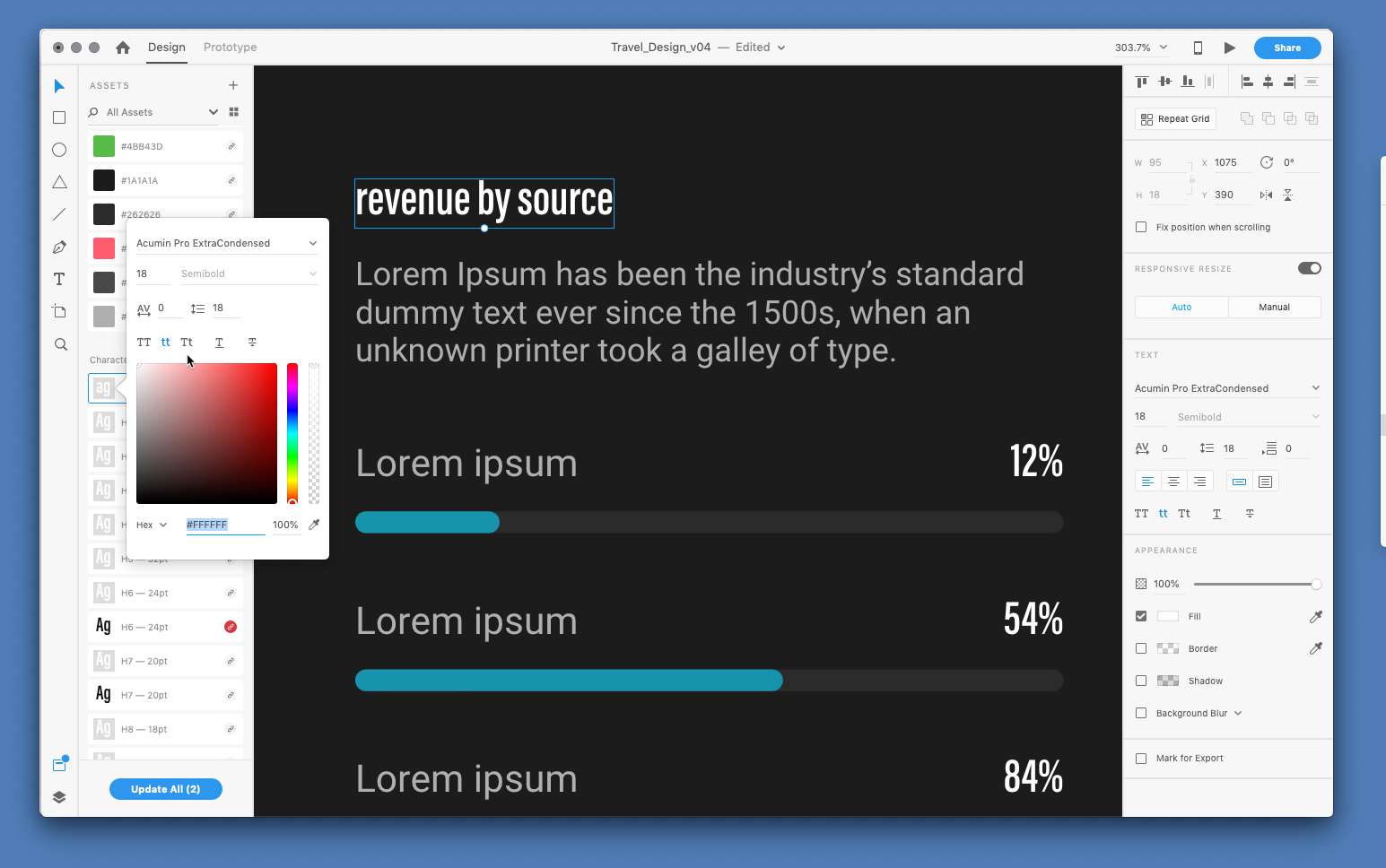
Task: Toggle Fix position when scrolling
Action: [x=1141, y=227]
